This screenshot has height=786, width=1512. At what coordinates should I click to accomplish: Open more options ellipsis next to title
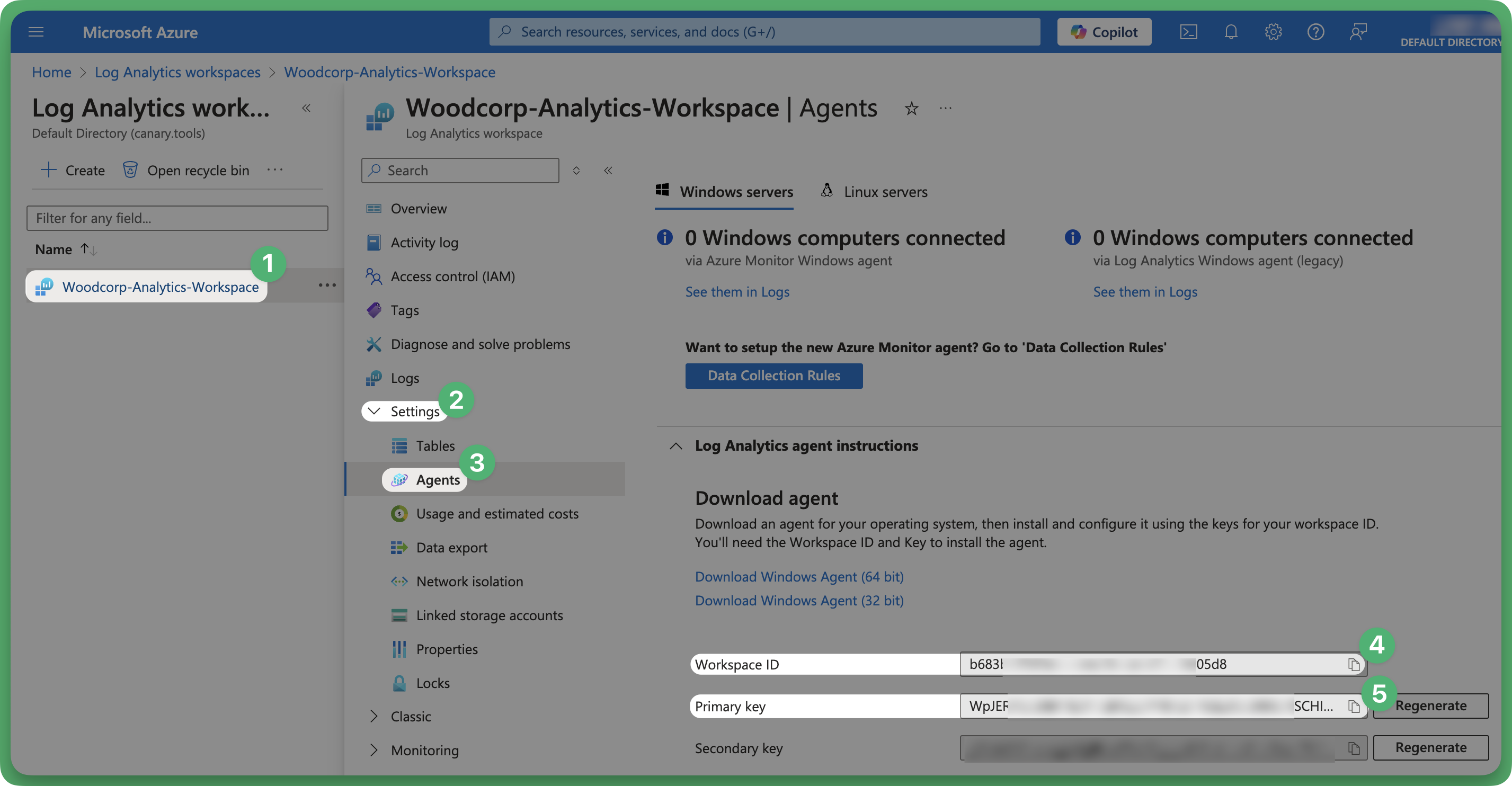click(x=945, y=108)
